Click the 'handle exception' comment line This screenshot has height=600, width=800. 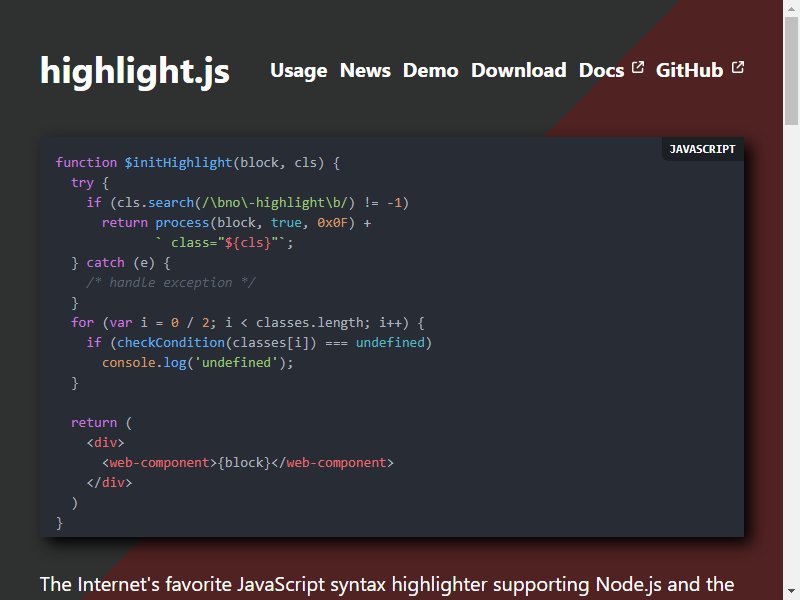pyautogui.click(x=171, y=283)
